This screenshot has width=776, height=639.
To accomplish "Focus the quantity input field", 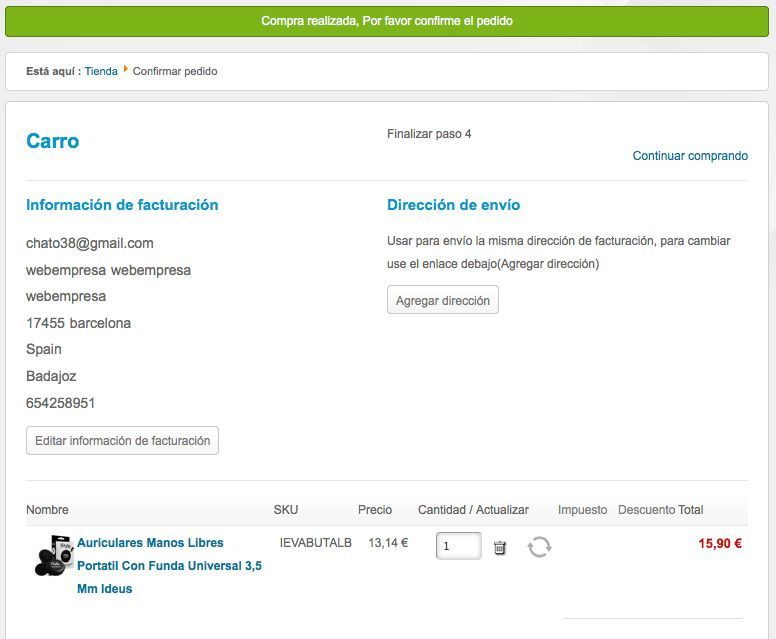I will 458,546.
